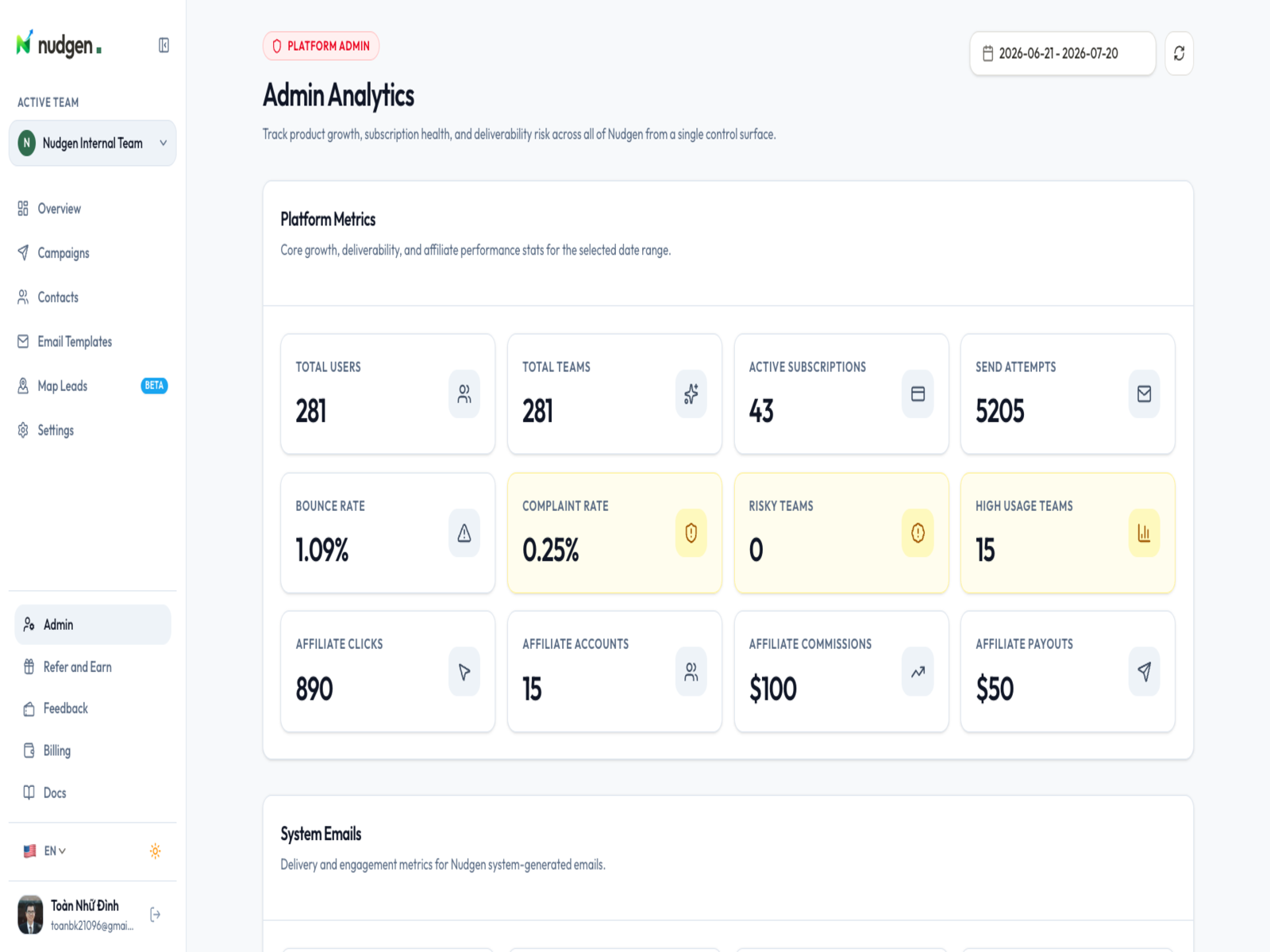Expand the Nudgen Internal Team selector
The width and height of the screenshot is (1270, 952).
click(92, 143)
